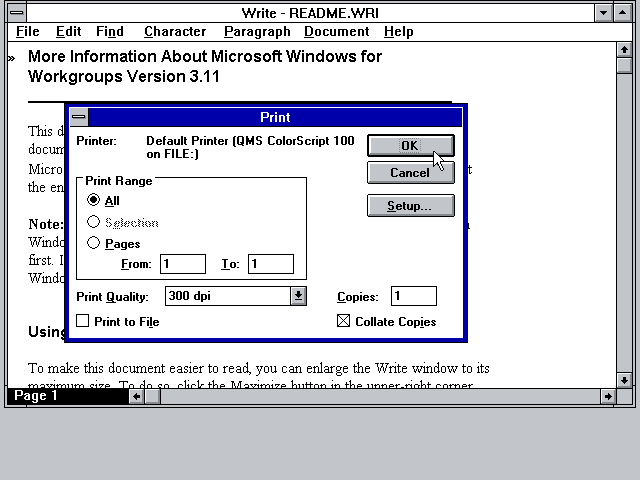Image resolution: width=640 pixels, height=480 pixels.
Task: Open the Write window control menu box
Action: (x=17, y=13)
